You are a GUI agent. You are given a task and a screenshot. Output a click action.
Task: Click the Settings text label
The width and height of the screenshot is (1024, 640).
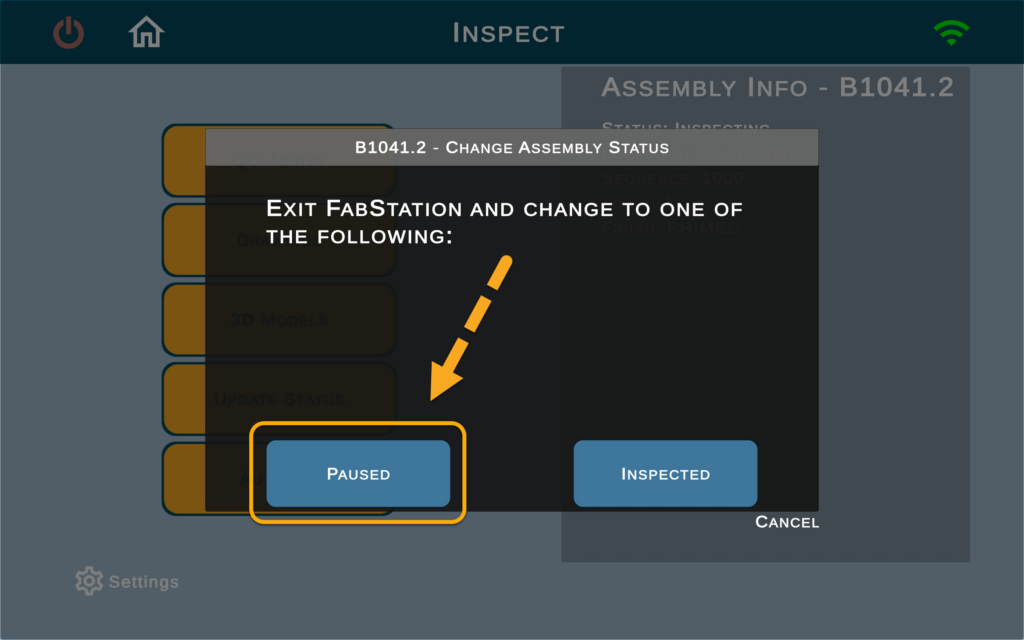[144, 581]
